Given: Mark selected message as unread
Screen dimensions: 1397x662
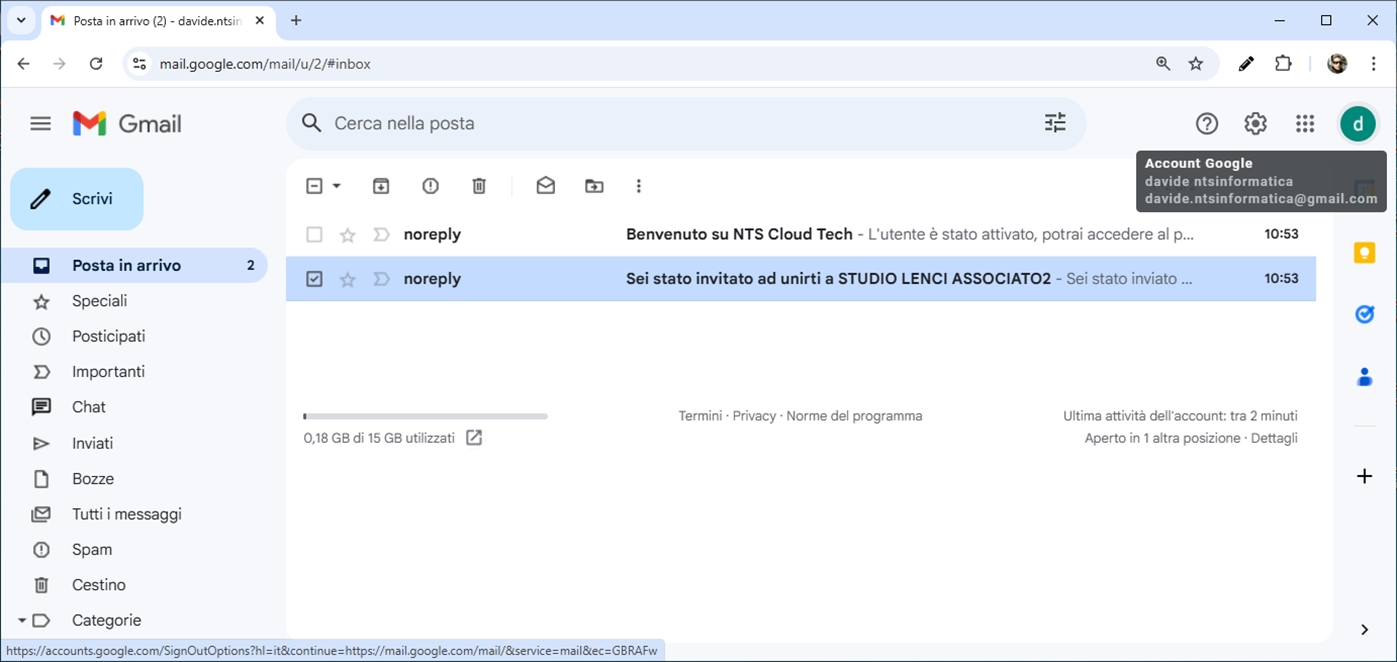Looking at the screenshot, I should [545, 186].
